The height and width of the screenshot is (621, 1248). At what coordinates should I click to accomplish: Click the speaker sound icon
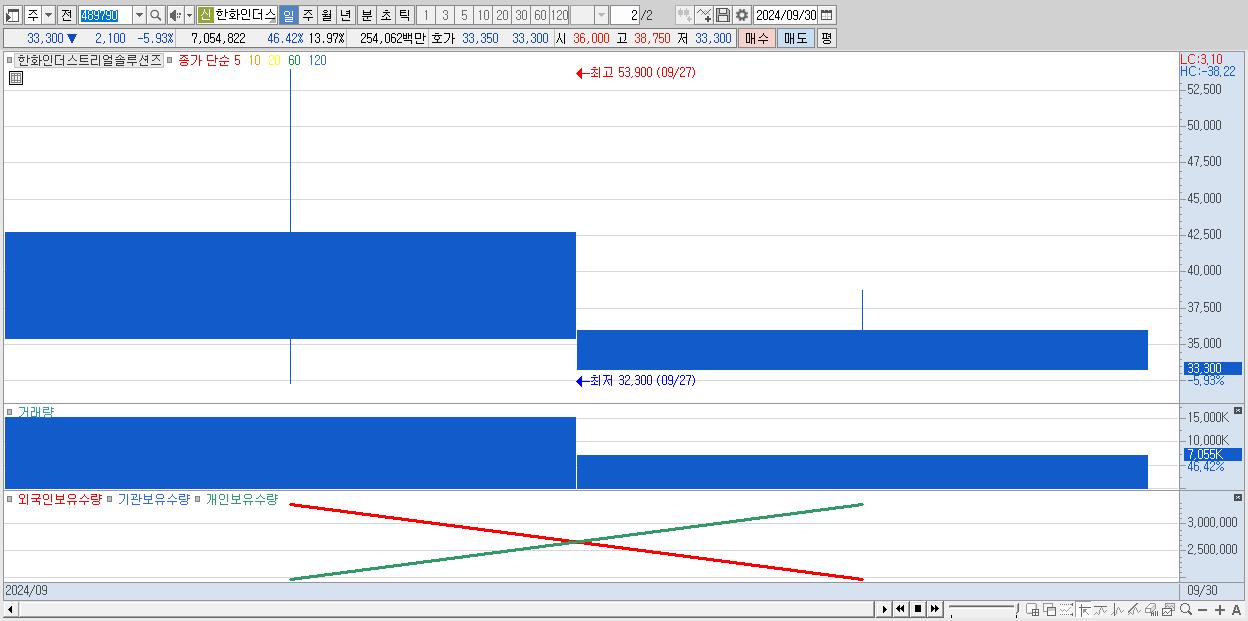(x=175, y=15)
